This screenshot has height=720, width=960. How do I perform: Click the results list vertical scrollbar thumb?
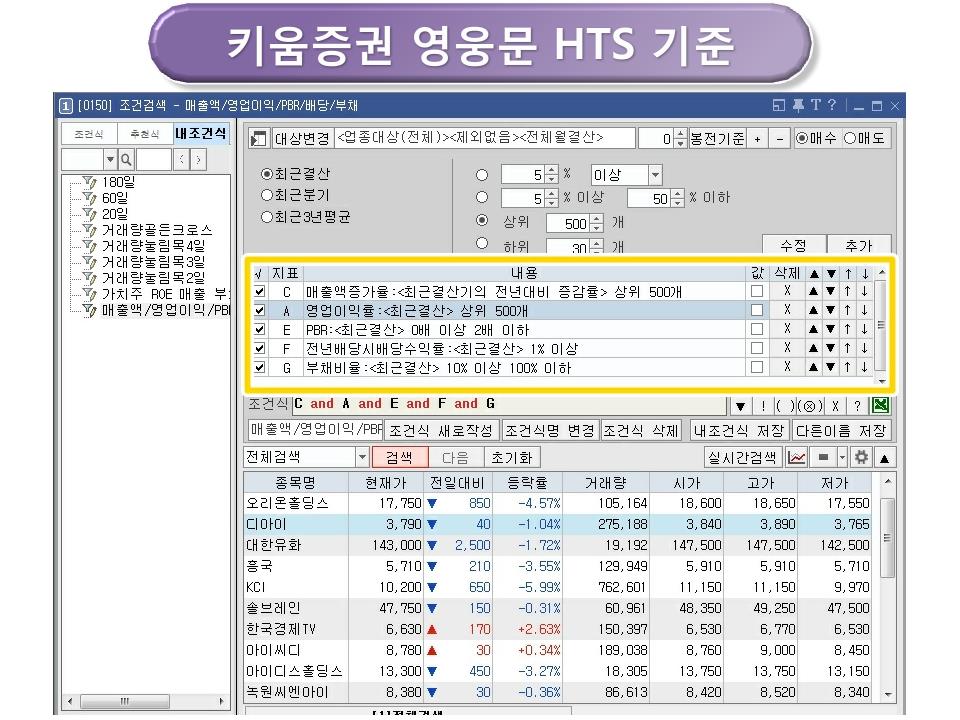(x=888, y=538)
